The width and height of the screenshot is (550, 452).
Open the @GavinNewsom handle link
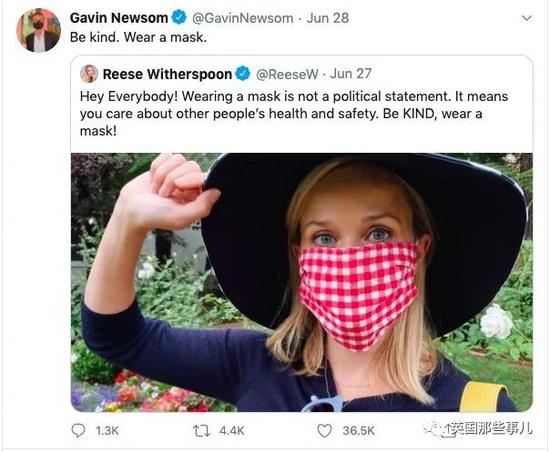coord(242,18)
